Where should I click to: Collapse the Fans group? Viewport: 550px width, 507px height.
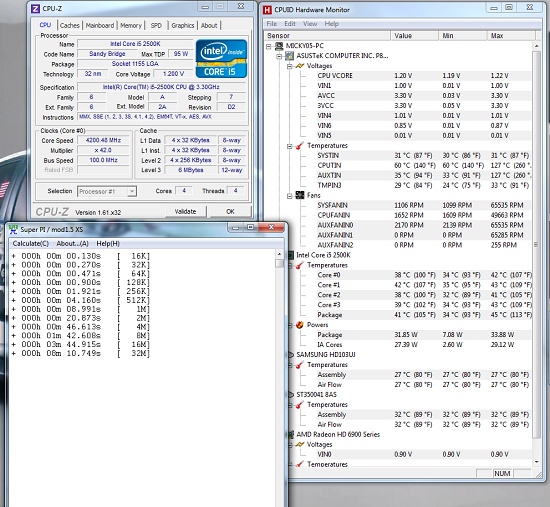(x=290, y=196)
